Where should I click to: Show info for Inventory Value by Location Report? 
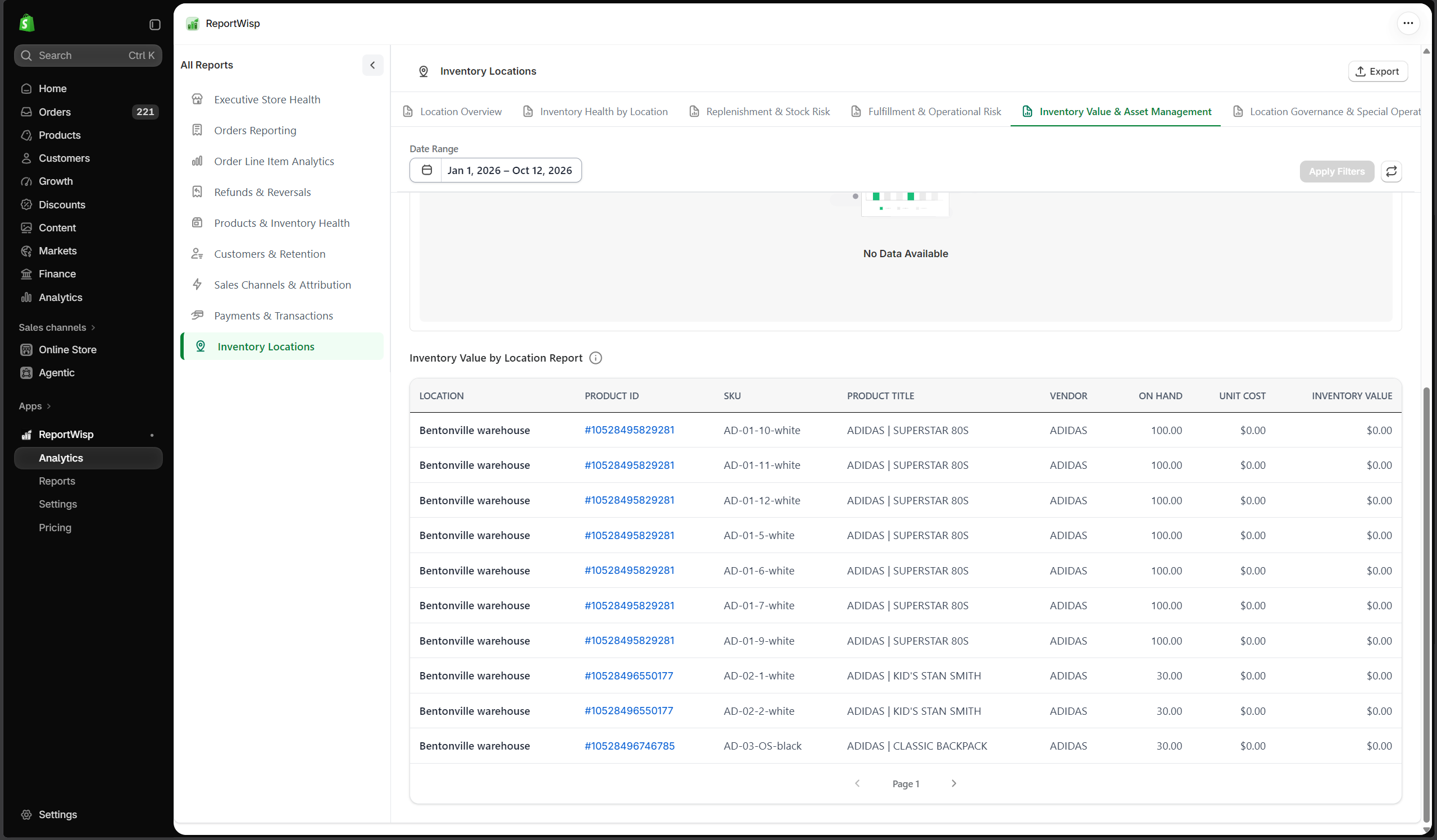(595, 358)
